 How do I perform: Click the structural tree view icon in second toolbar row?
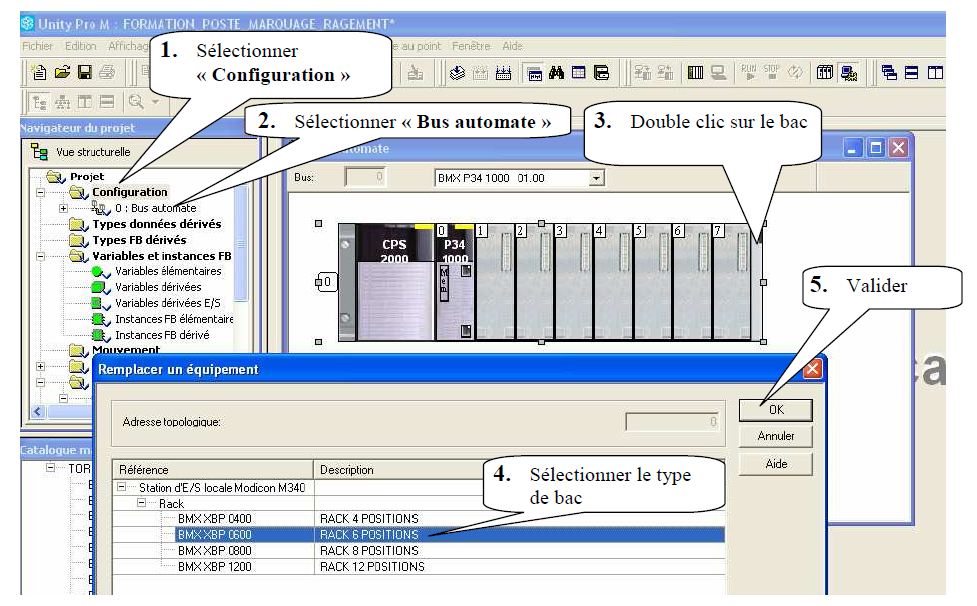[40, 102]
